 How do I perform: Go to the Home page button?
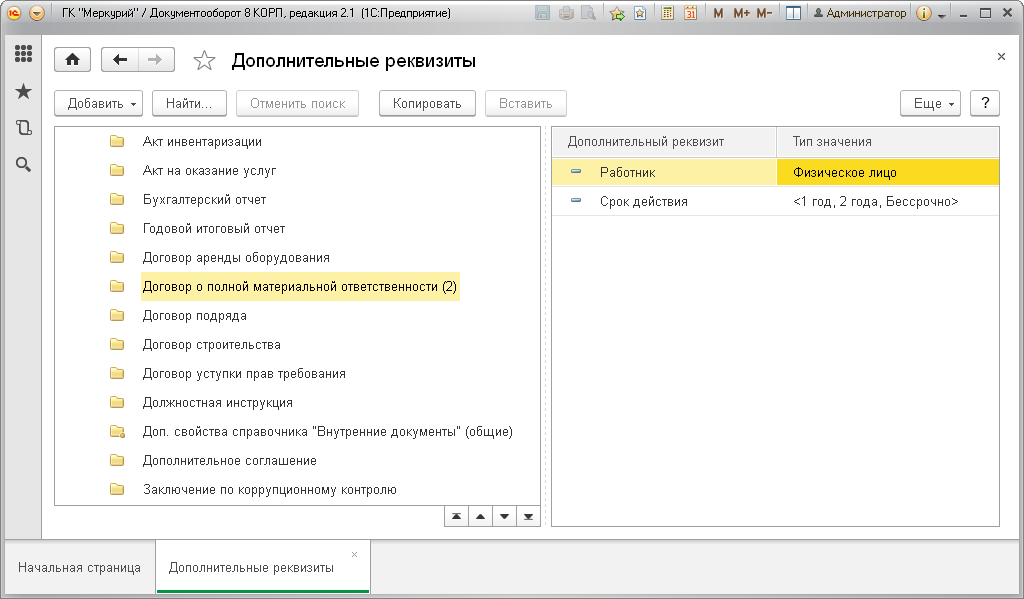72,60
